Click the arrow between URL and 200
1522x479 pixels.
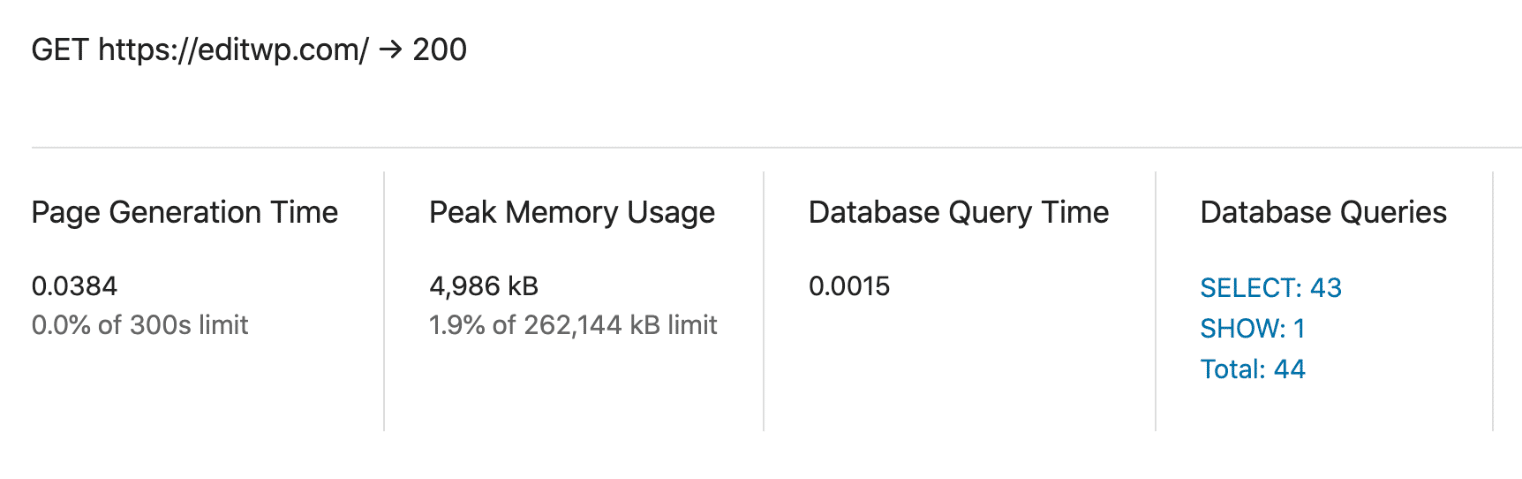pyautogui.click(x=391, y=50)
